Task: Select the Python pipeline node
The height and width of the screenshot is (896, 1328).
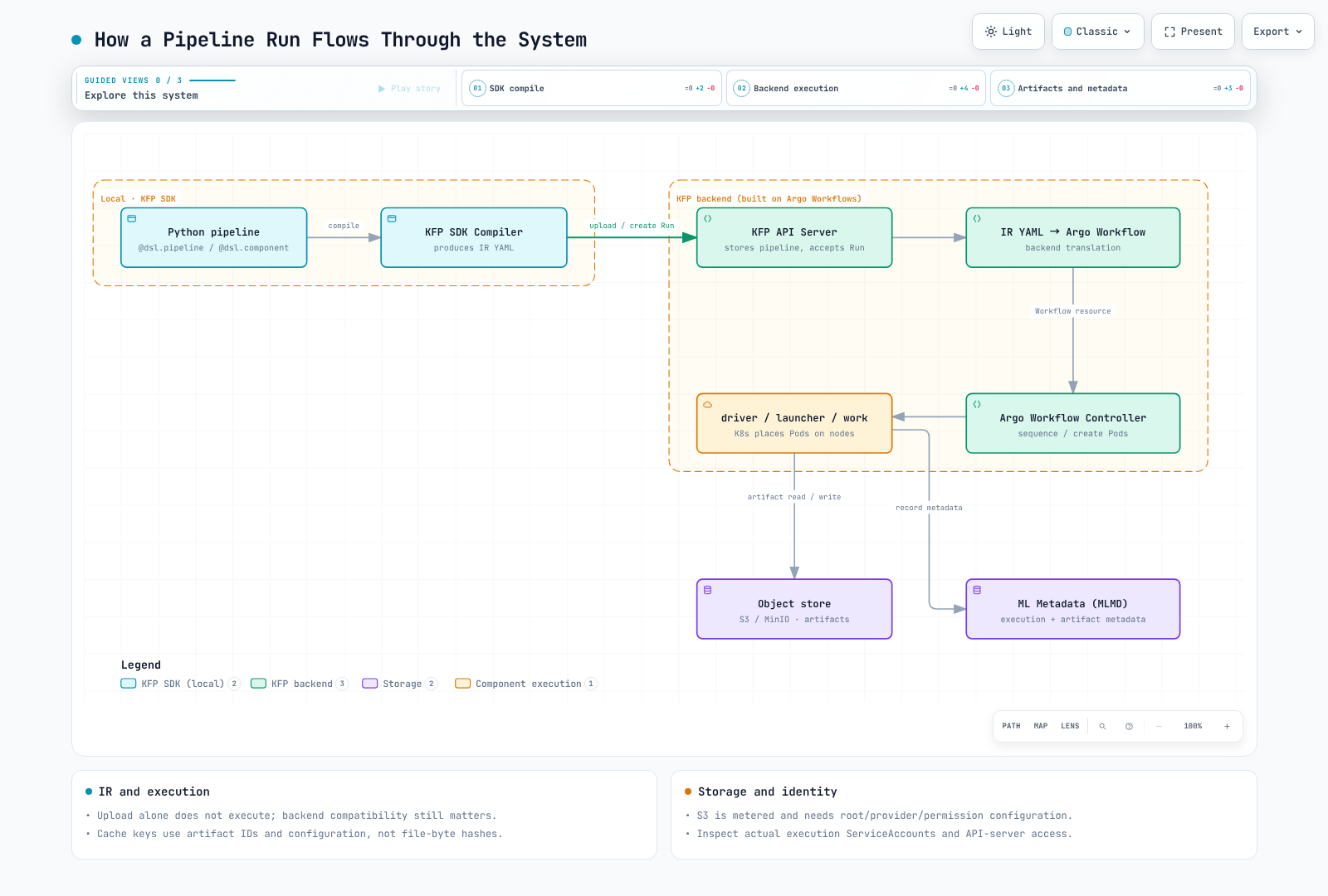Action: [214, 238]
